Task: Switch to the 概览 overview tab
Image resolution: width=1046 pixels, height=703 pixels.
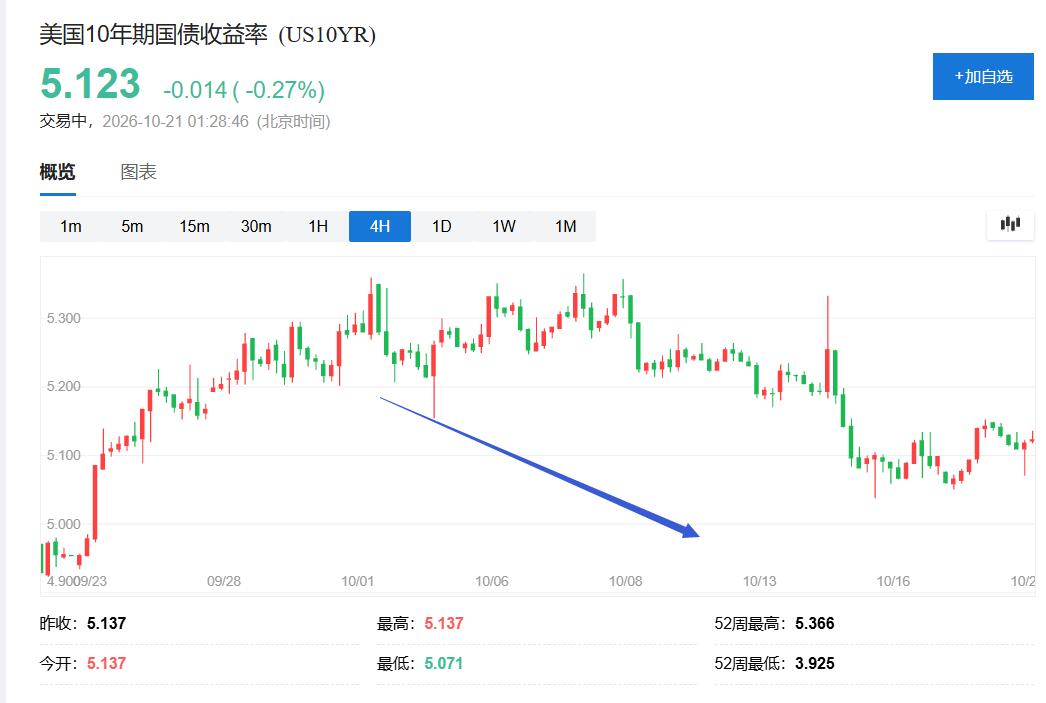Action: click(x=57, y=172)
